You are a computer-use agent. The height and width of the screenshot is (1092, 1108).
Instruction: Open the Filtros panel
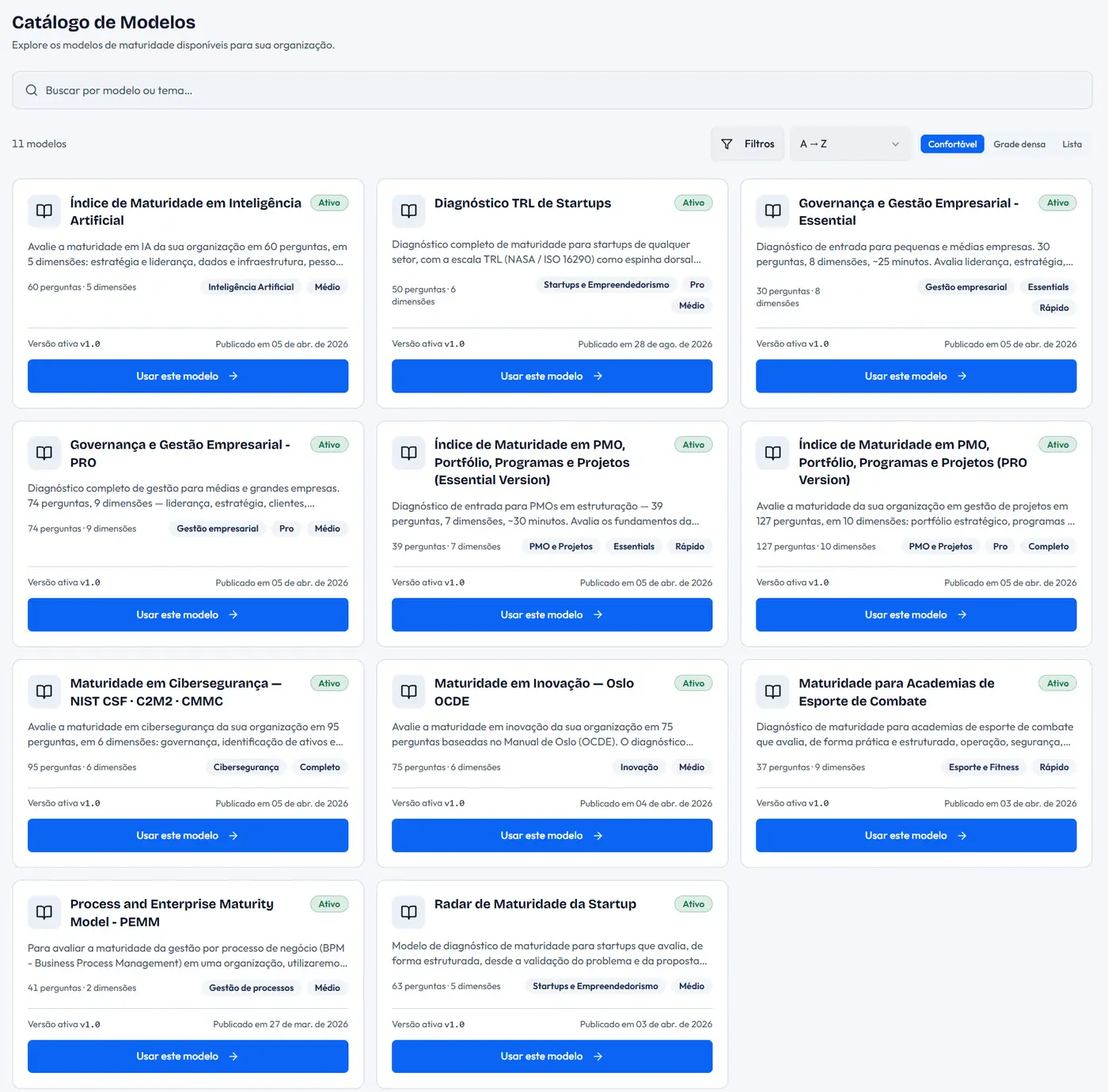click(x=748, y=144)
